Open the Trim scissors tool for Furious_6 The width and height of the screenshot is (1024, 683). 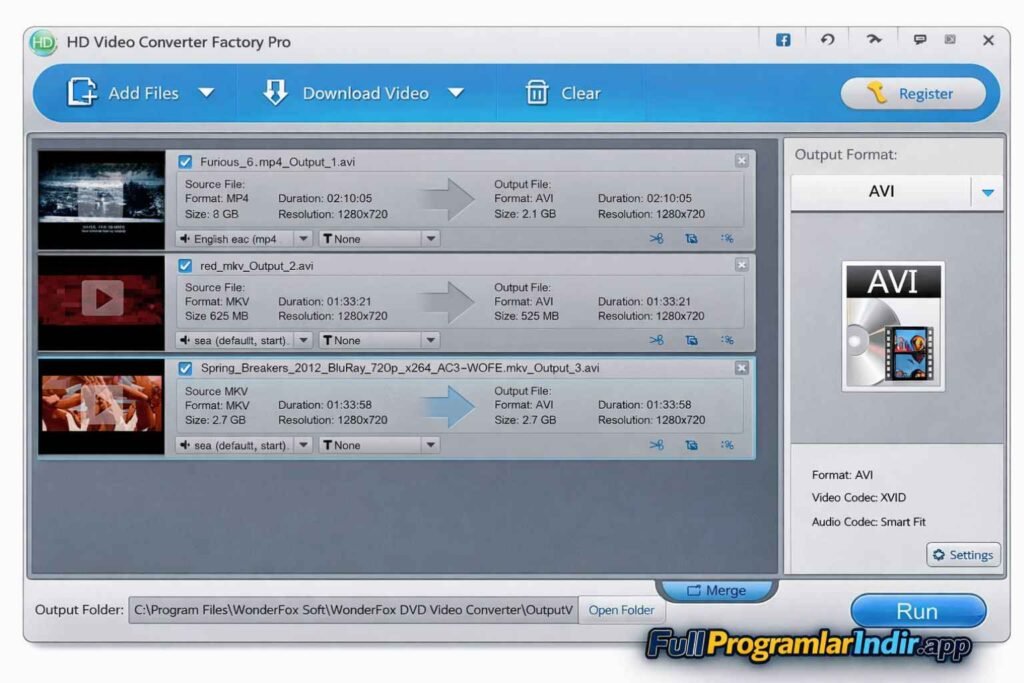[x=658, y=238]
